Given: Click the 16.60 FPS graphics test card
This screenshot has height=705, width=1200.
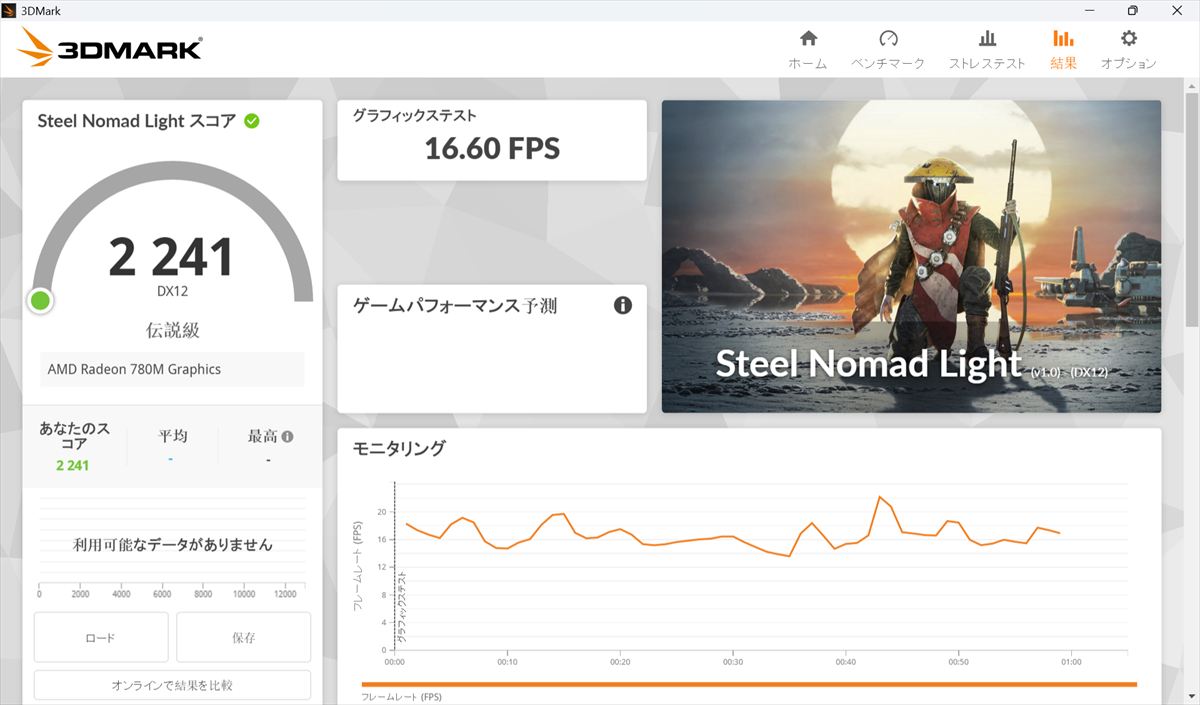Looking at the screenshot, I should (x=492, y=140).
